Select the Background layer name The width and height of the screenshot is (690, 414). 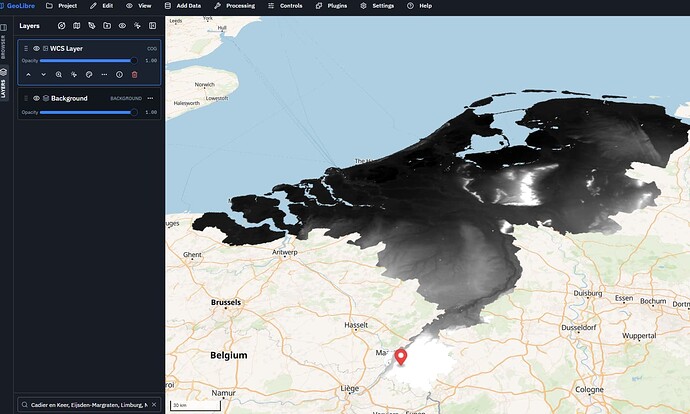[x=69, y=98]
